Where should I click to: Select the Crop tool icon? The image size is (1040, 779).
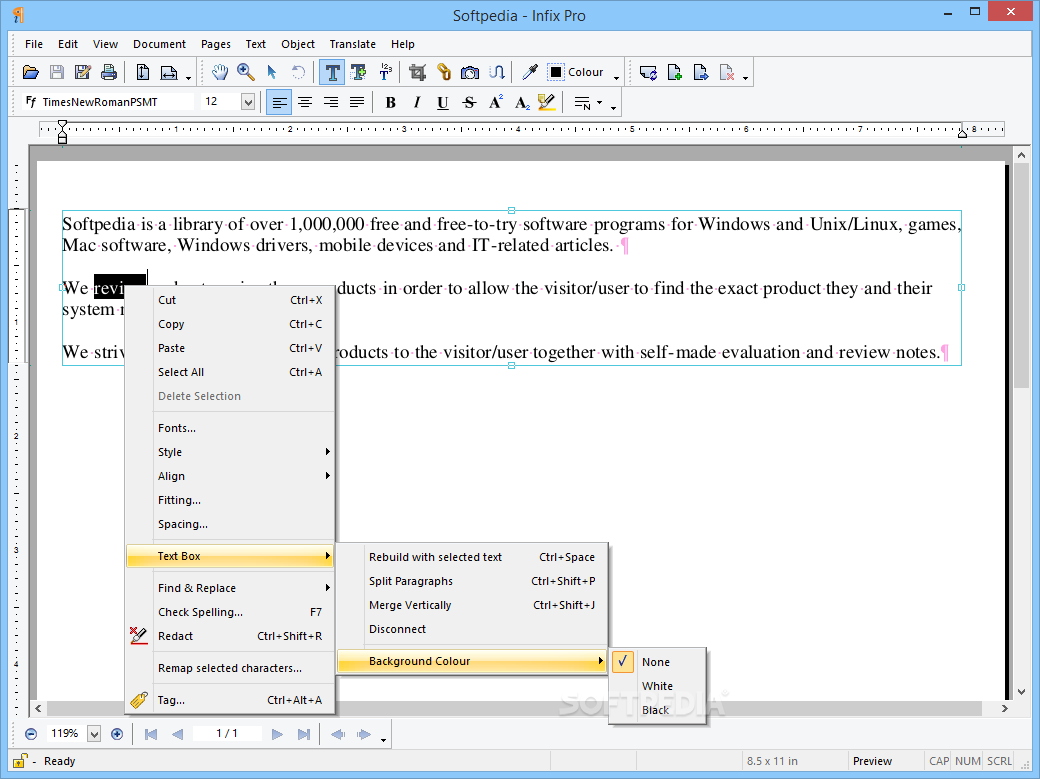[417, 72]
